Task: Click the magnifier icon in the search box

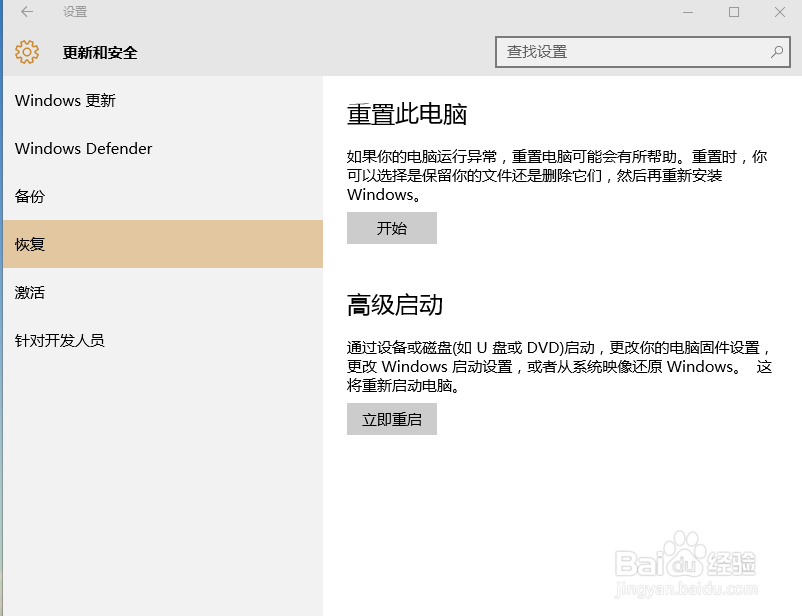Action: [x=777, y=51]
